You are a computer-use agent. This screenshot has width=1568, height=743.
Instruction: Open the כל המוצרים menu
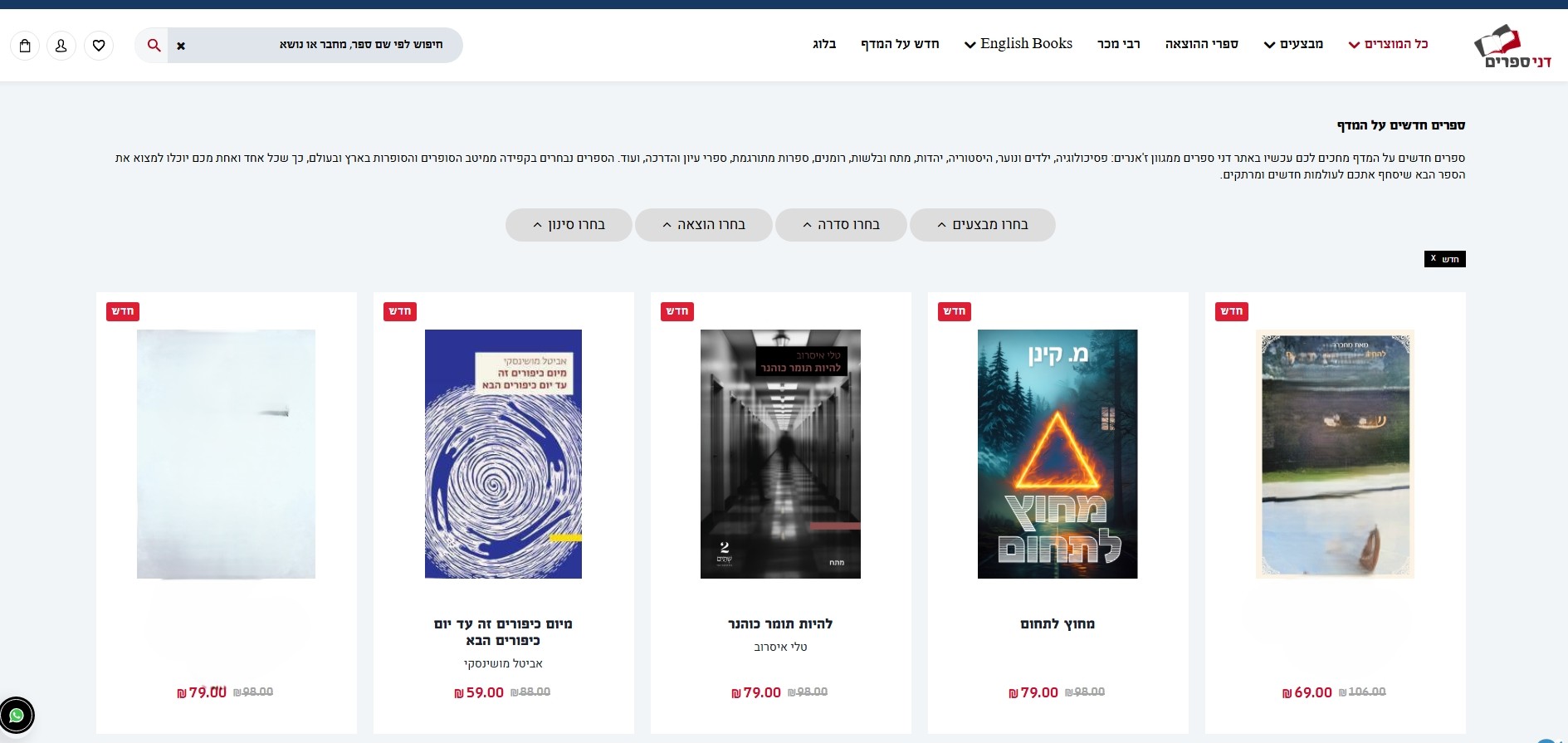click(x=1388, y=44)
